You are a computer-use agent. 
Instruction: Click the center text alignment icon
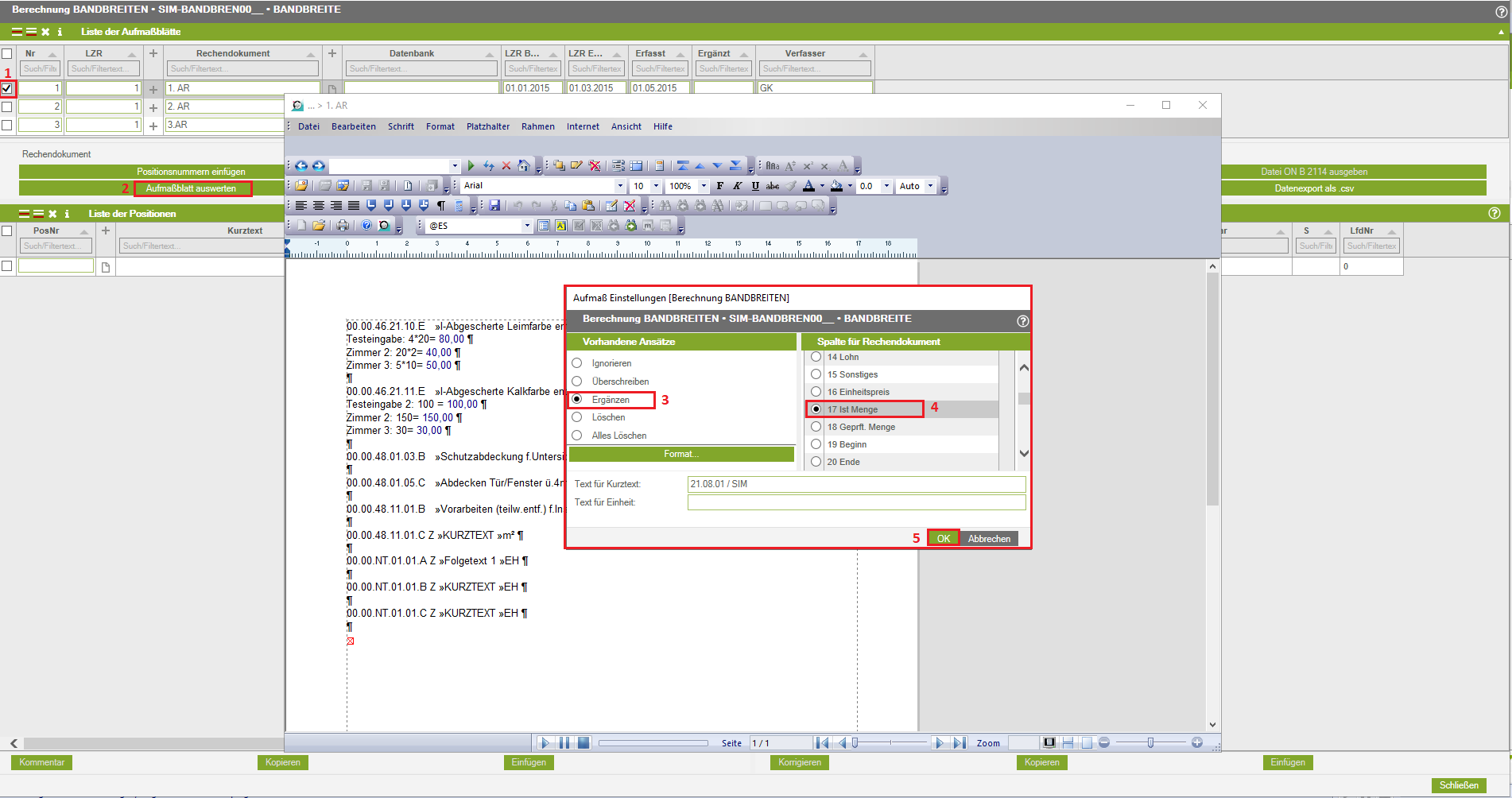point(319,205)
